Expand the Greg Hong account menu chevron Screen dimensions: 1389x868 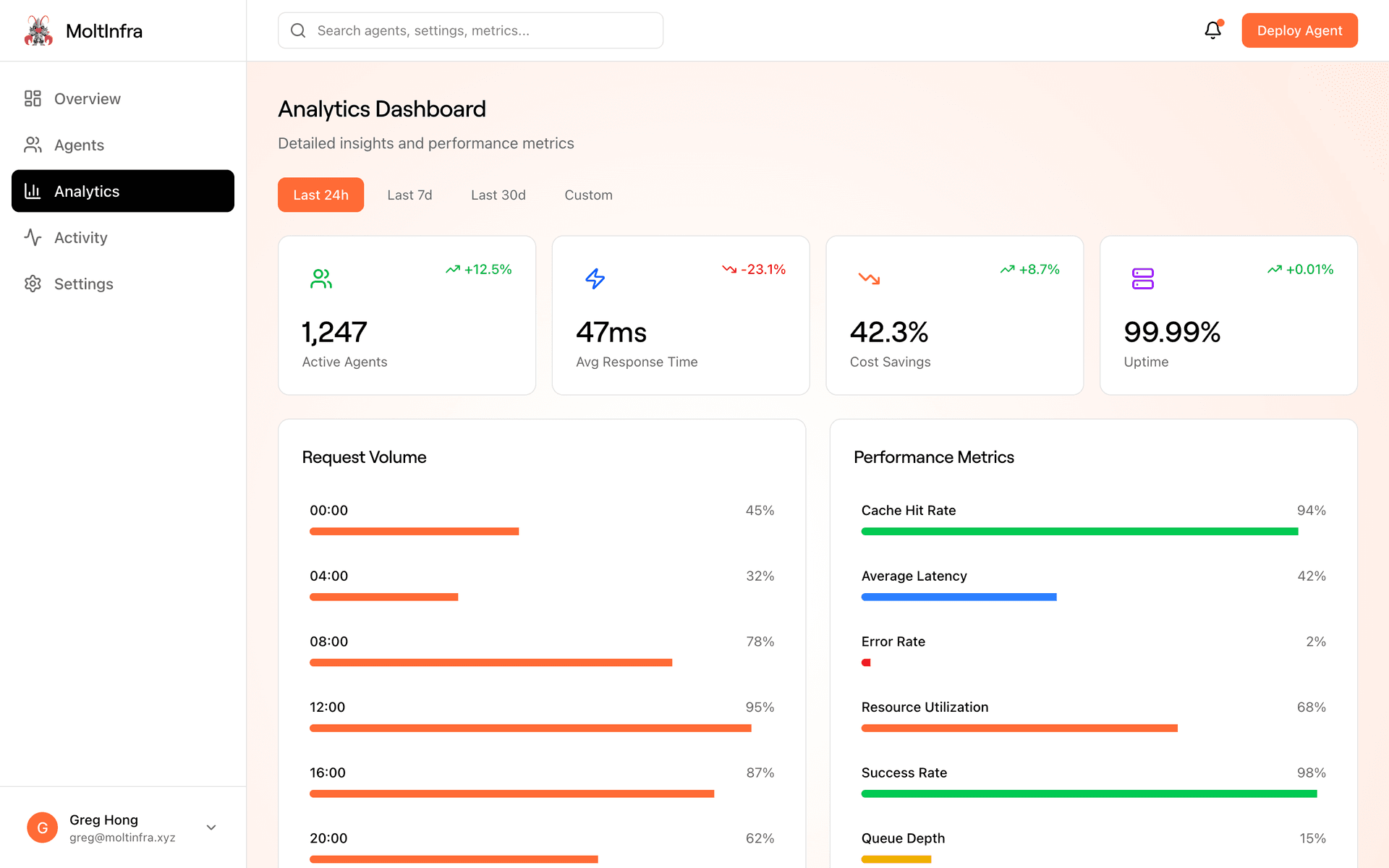pyautogui.click(x=211, y=827)
